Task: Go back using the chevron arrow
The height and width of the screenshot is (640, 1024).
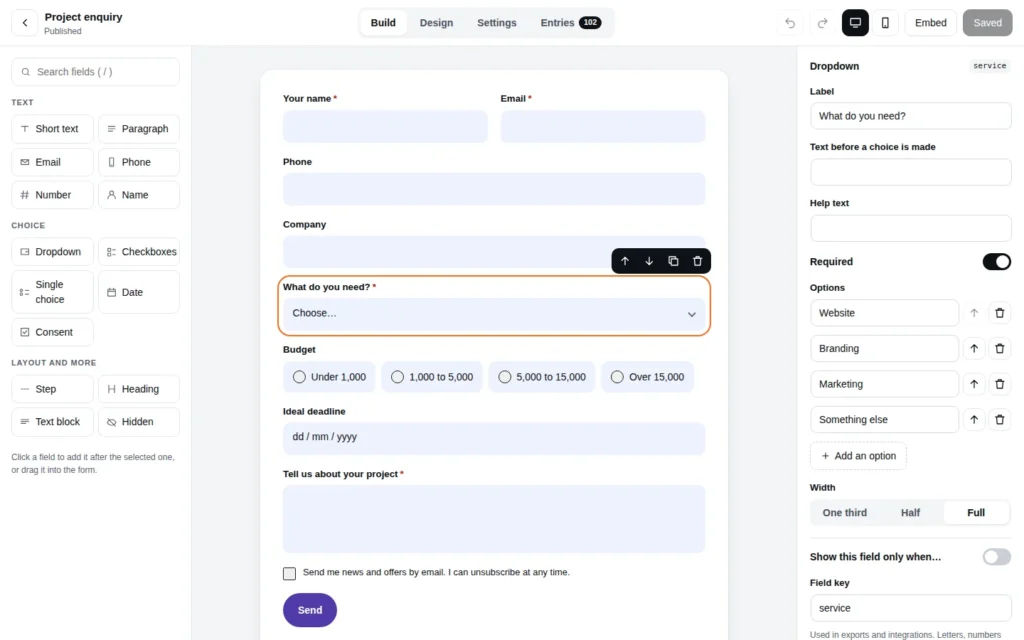Action: [x=25, y=23]
